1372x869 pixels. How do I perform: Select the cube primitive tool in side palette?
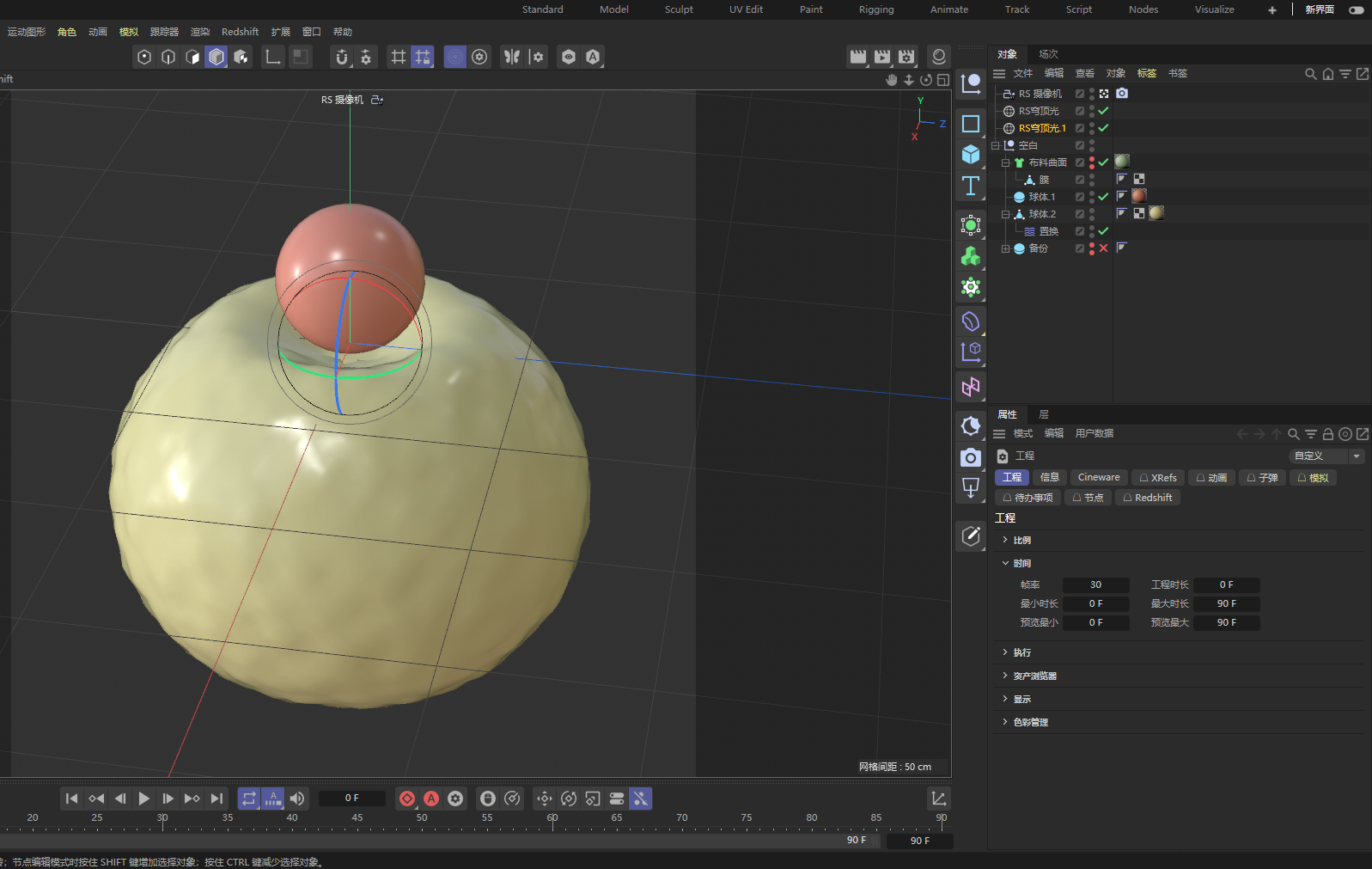pos(971,155)
